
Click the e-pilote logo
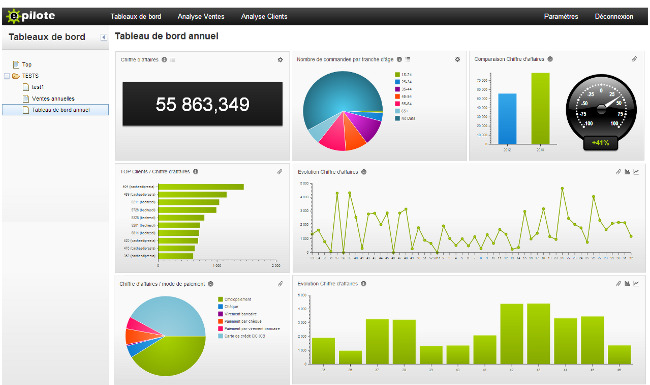pos(31,16)
